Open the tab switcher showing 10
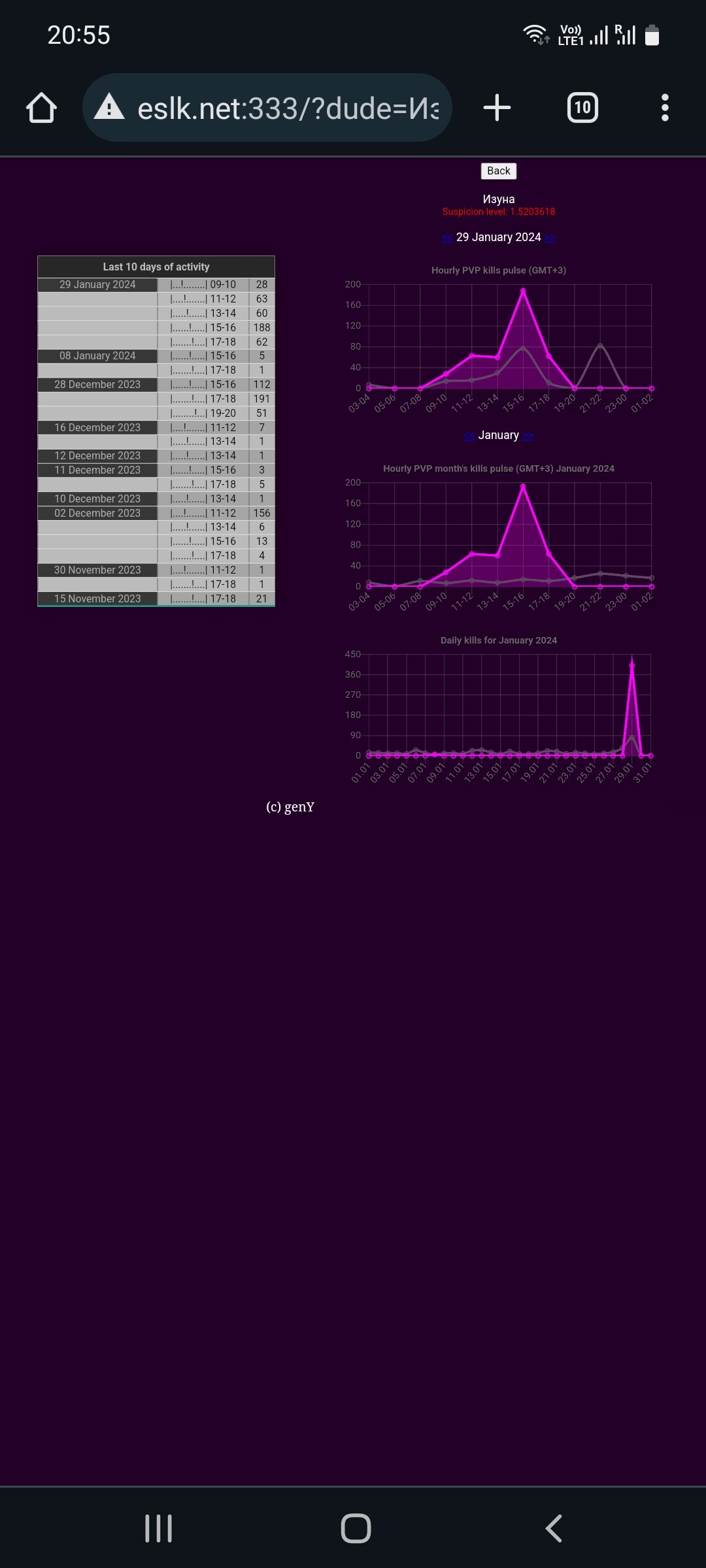Viewport: 706px width, 1568px height. [x=582, y=108]
